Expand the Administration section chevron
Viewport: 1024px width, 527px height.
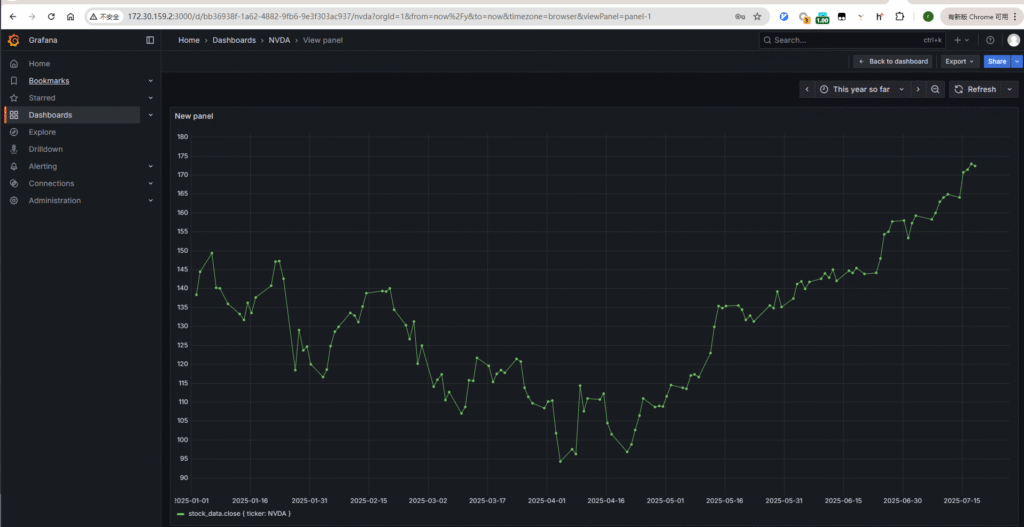point(150,200)
